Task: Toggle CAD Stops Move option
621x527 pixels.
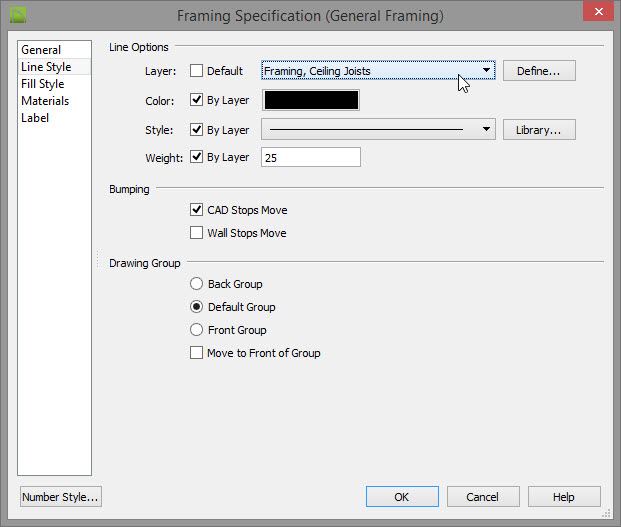Action: tap(196, 209)
